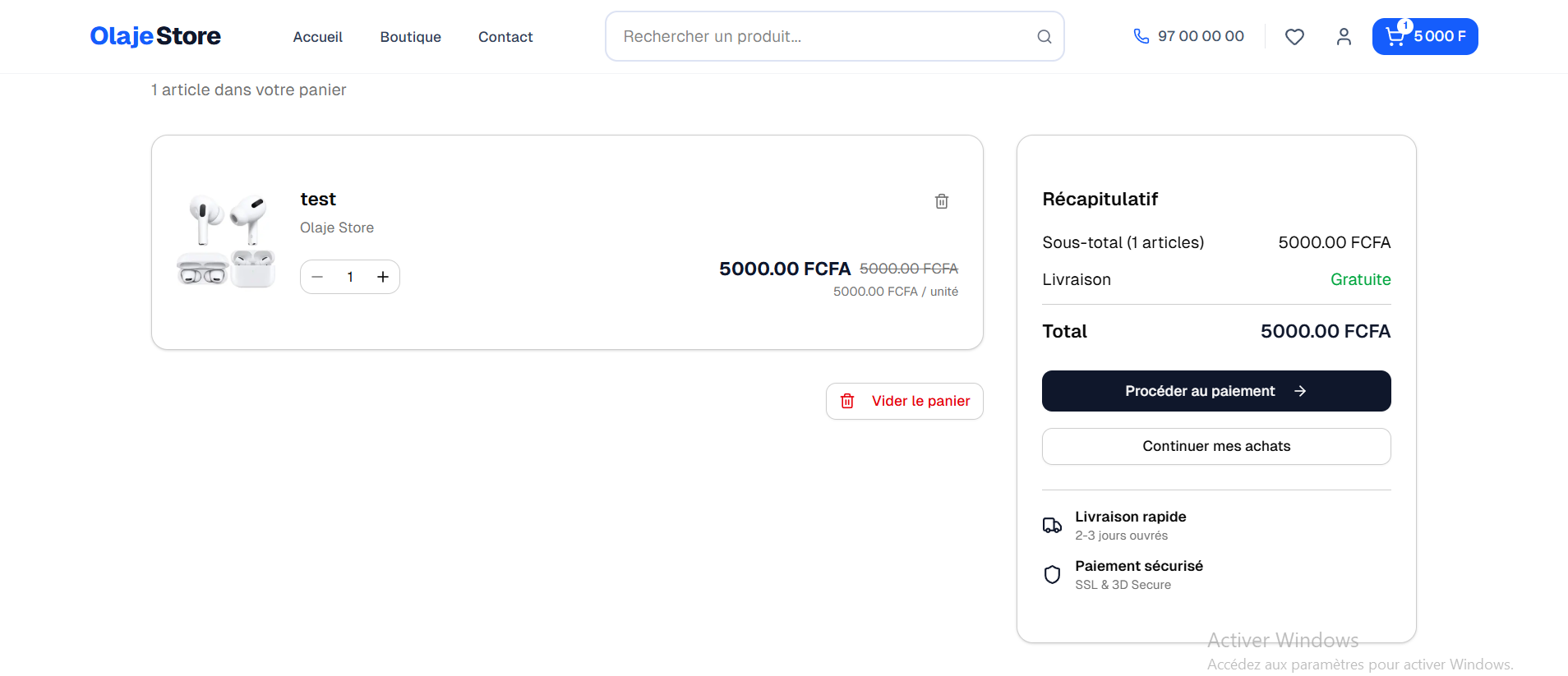
Task: Click the test product name
Action: pos(318,200)
